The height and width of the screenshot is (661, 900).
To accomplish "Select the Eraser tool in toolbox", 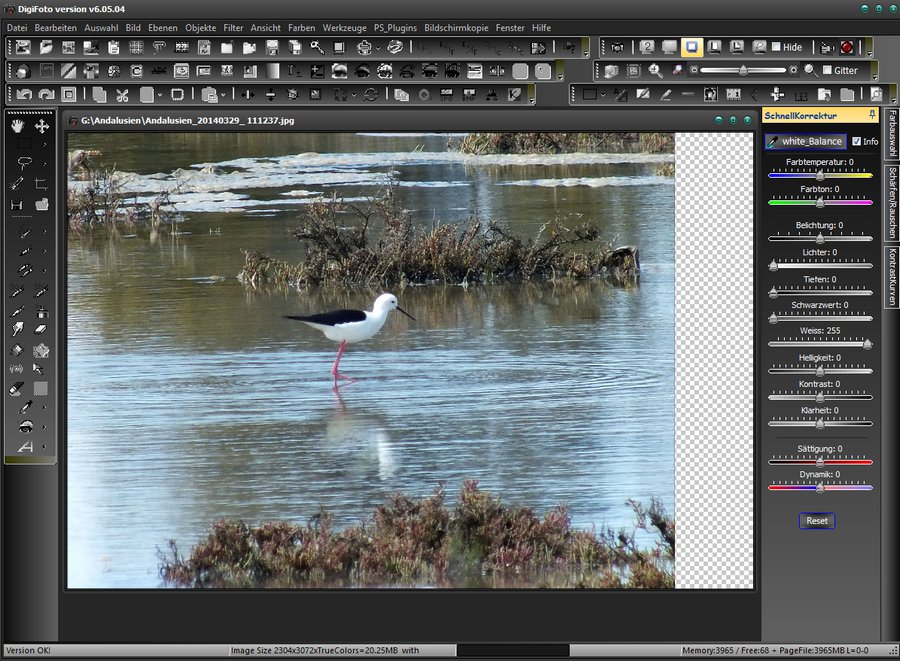I will coord(42,328).
